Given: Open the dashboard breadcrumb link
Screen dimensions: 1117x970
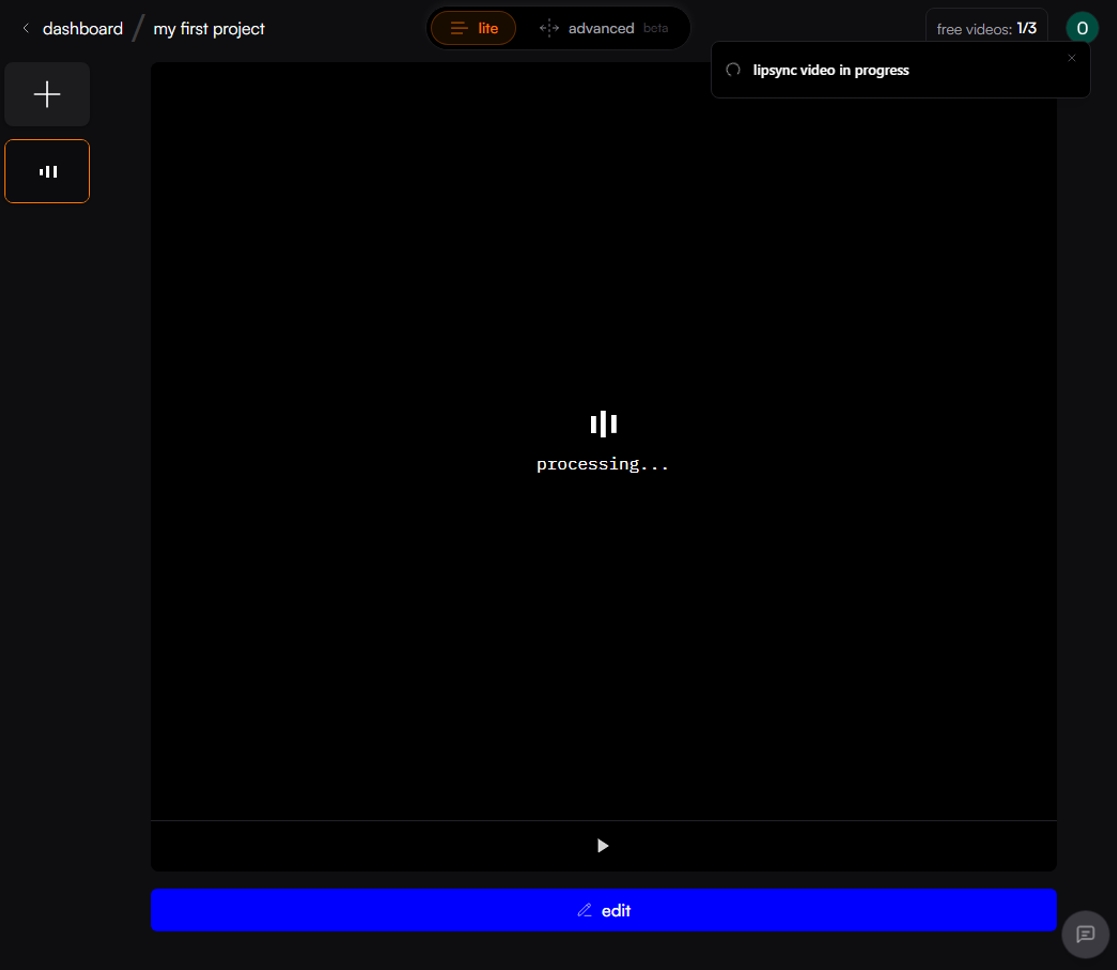Looking at the screenshot, I should pyautogui.click(x=83, y=28).
